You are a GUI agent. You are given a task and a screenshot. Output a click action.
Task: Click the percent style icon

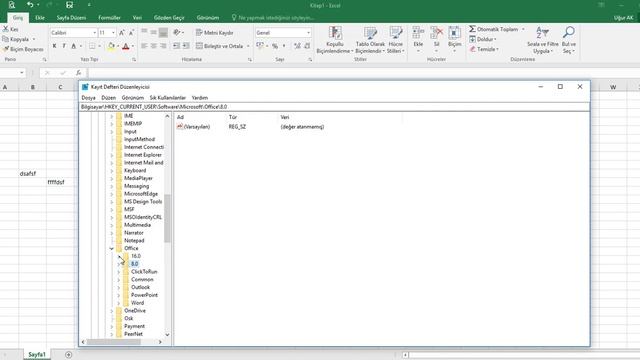pyautogui.click(x=275, y=46)
